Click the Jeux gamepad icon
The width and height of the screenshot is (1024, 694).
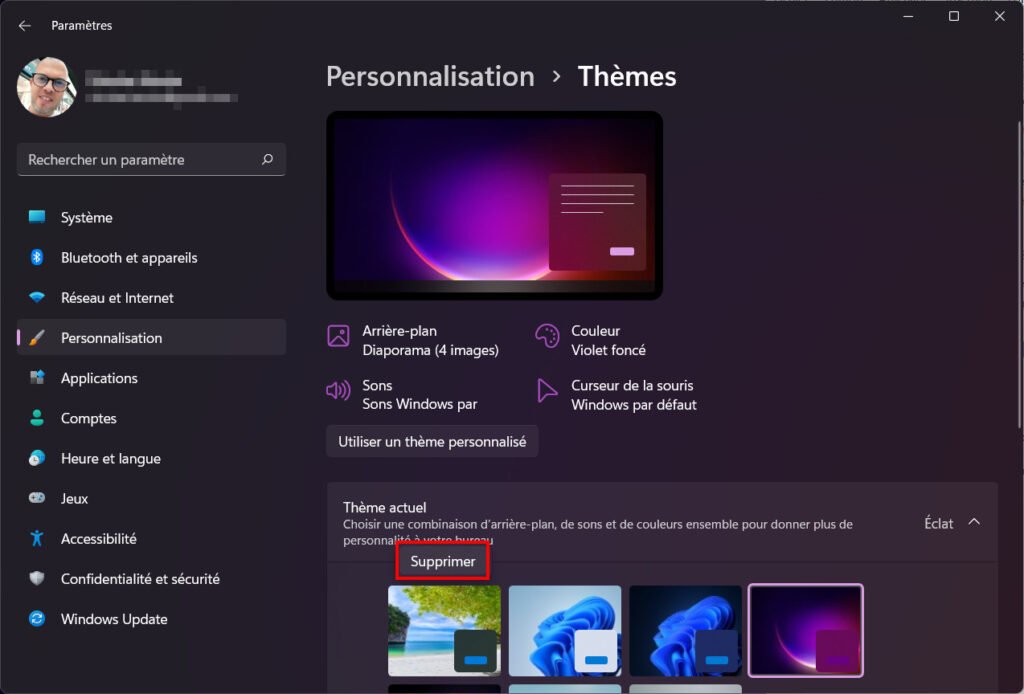37,498
